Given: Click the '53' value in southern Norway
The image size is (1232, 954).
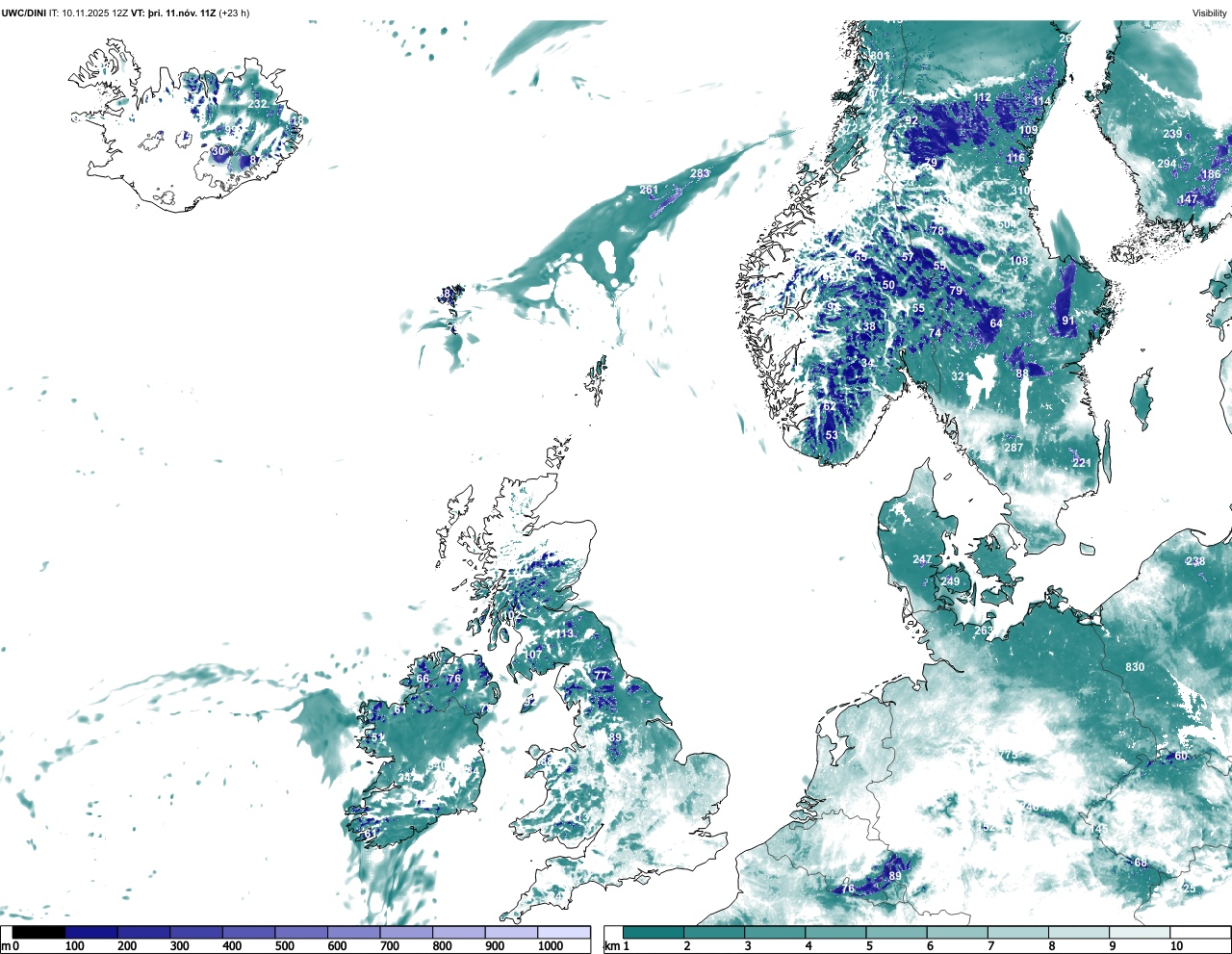Looking at the screenshot, I should (832, 435).
